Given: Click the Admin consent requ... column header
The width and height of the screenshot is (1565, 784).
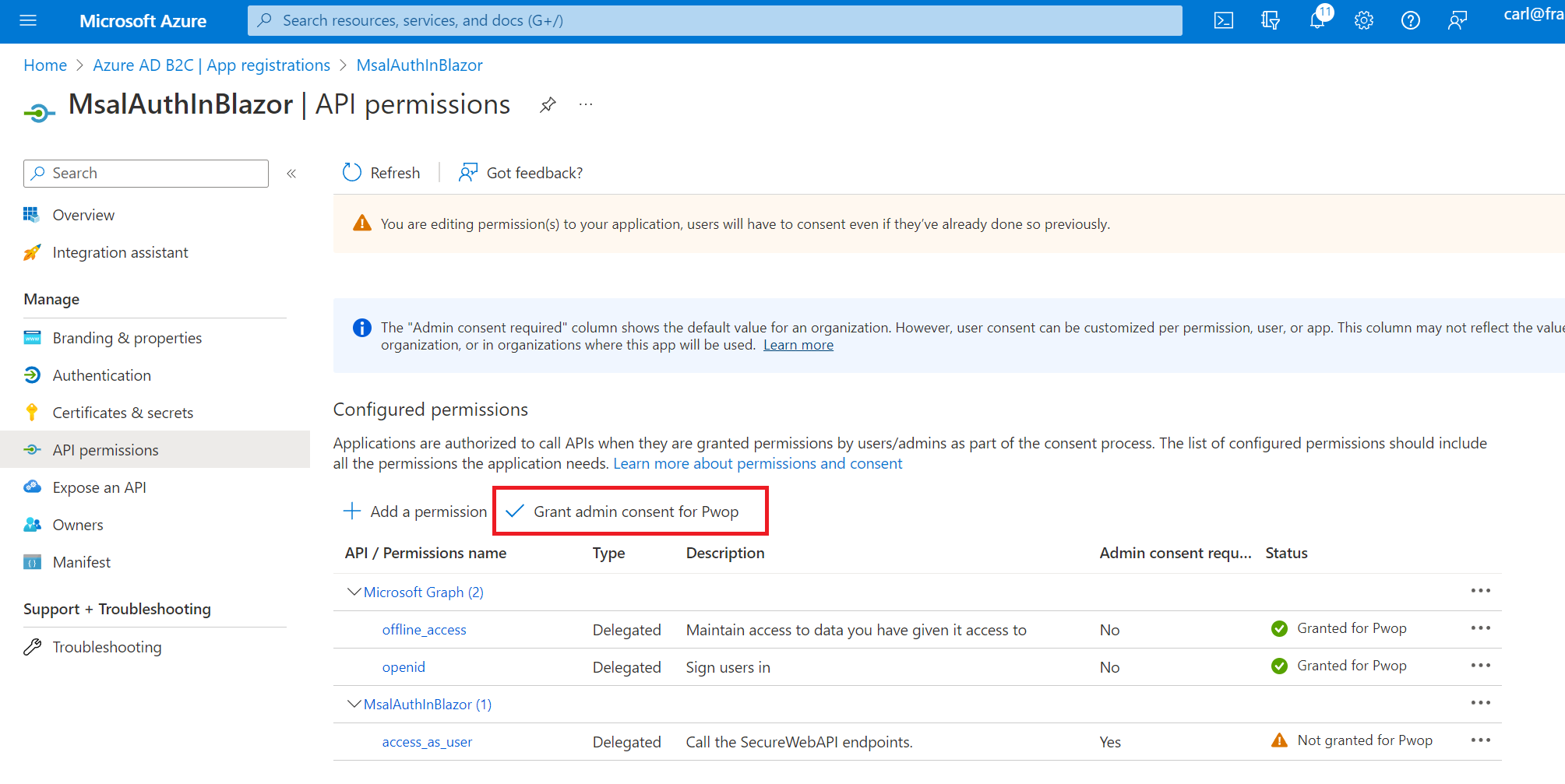Looking at the screenshot, I should tap(1176, 553).
